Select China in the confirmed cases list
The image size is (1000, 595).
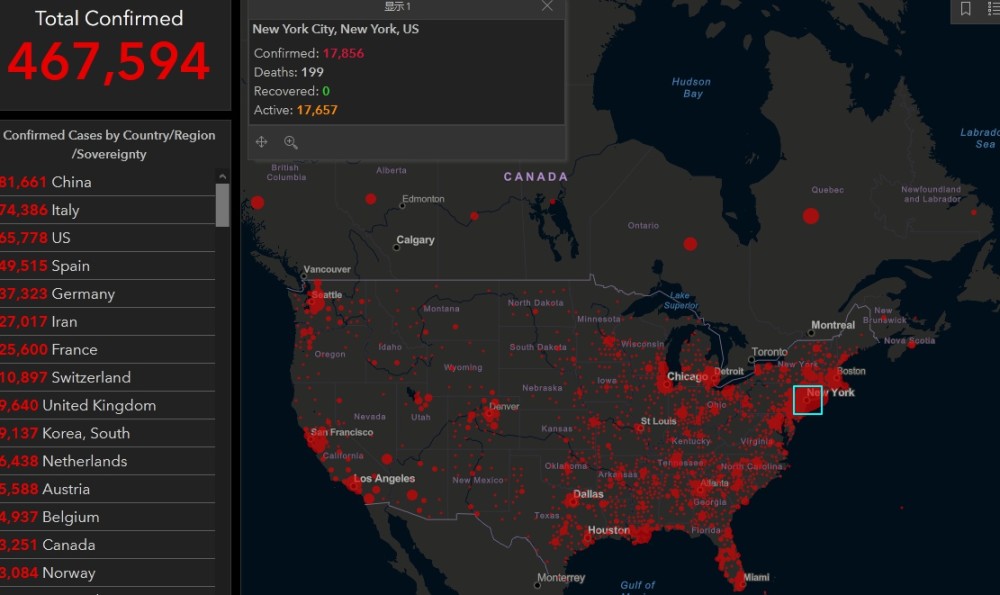click(70, 182)
